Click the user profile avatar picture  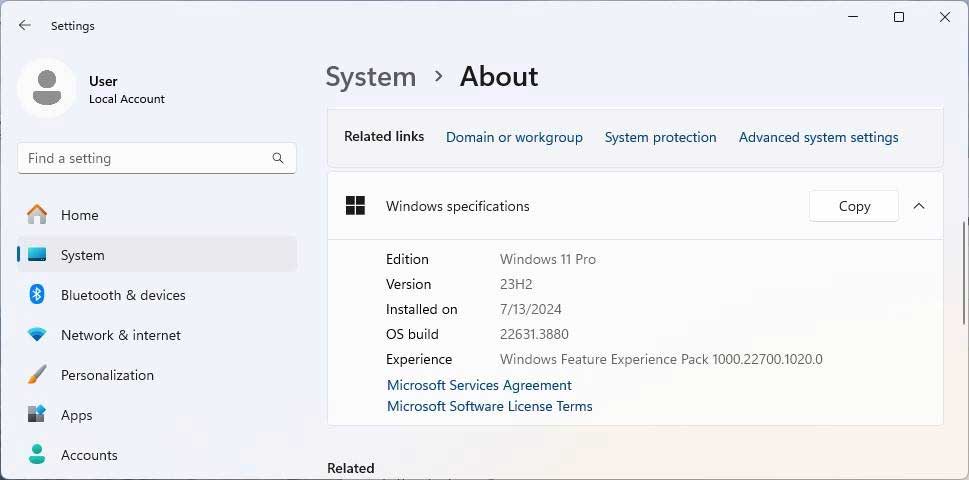point(46,88)
